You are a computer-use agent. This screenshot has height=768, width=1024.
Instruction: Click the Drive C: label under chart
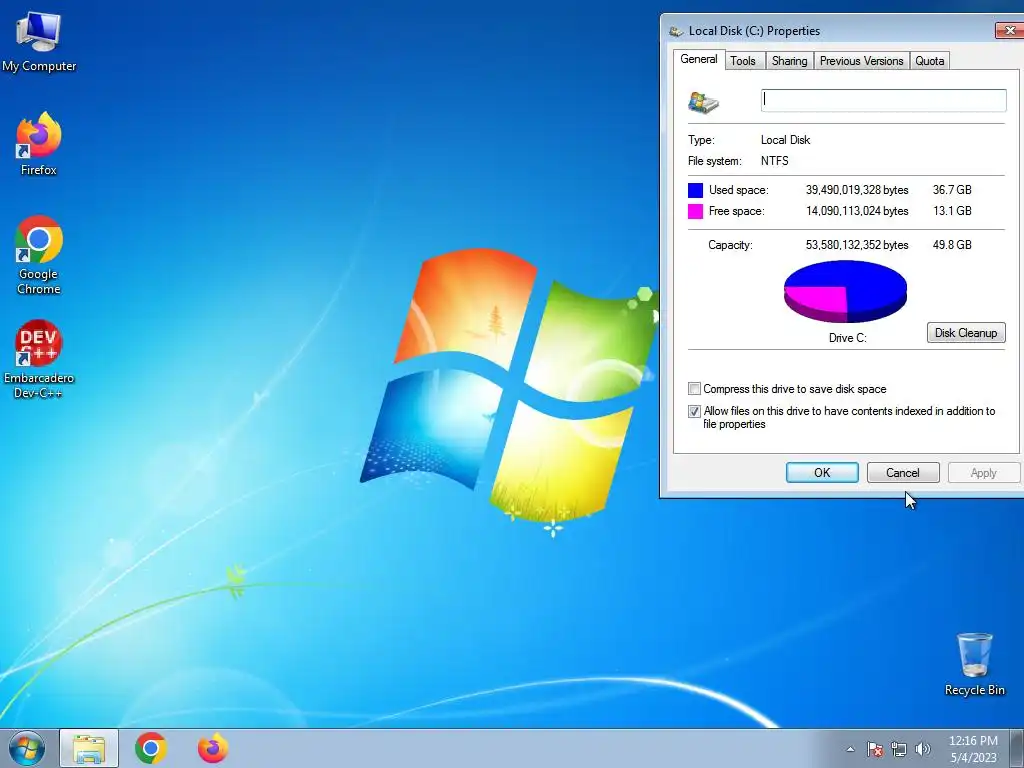point(848,338)
